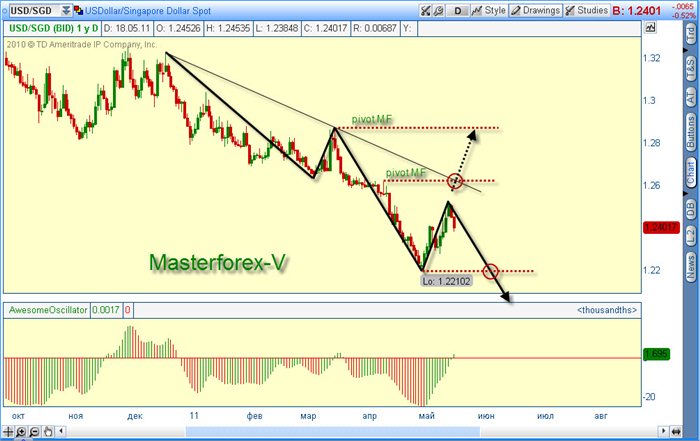Screen dimensions: 700x441
Task: Open the AT side tab
Action: click(691, 96)
